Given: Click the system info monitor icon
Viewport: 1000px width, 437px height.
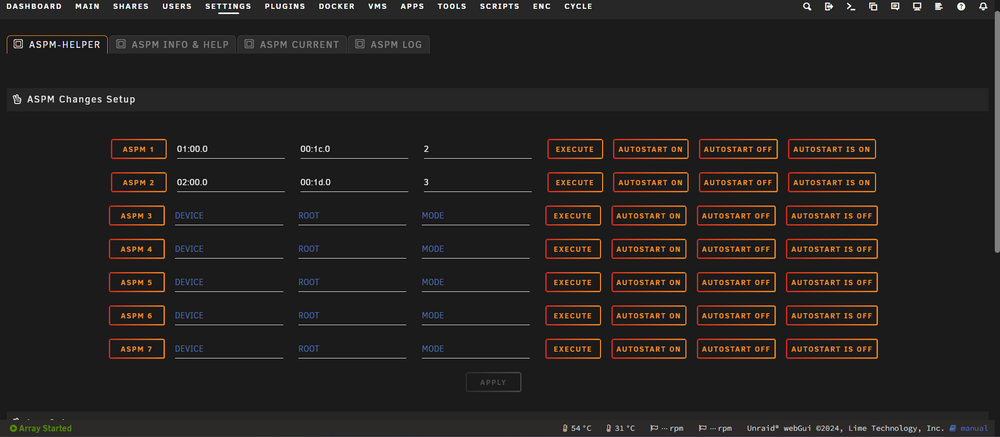Looking at the screenshot, I should tap(917, 6).
